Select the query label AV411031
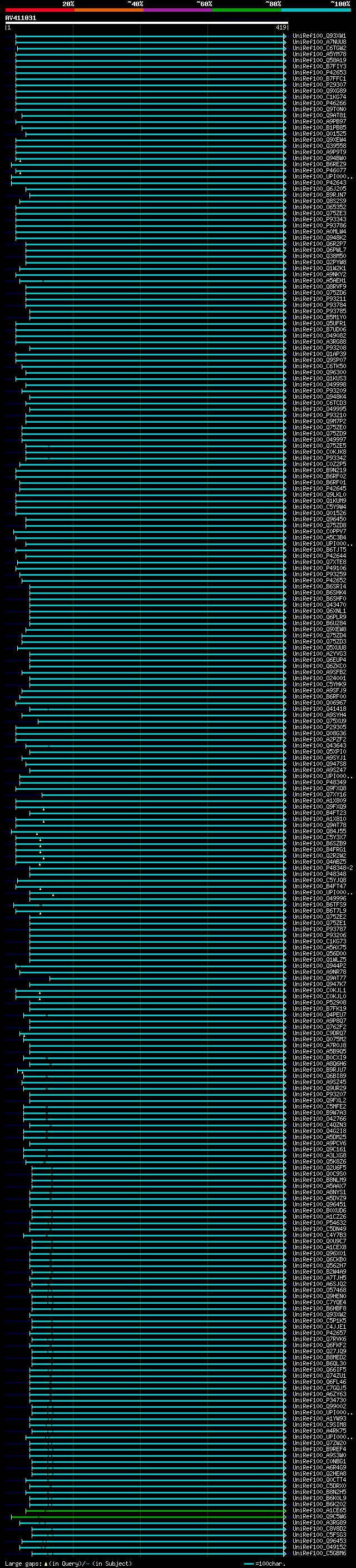This screenshot has width=356, height=1568. pyautogui.click(x=21, y=18)
